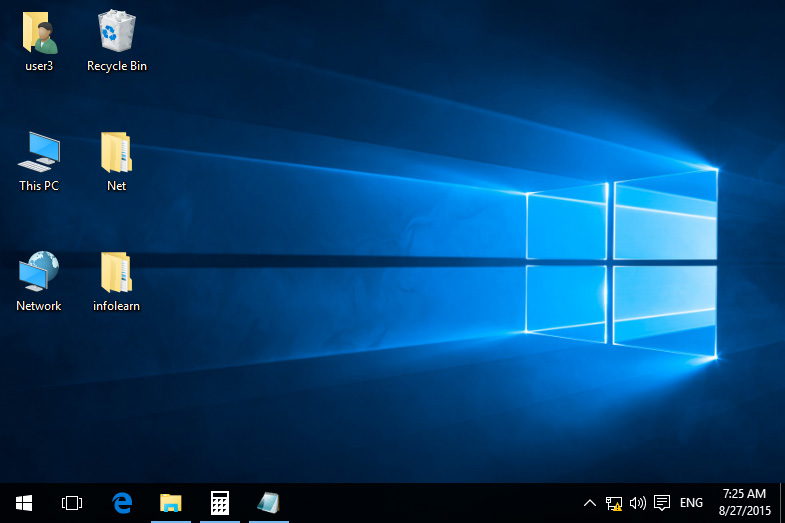Click the 'infolearn' label text
The height and width of the screenshot is (523, 785).
(116, 306)
